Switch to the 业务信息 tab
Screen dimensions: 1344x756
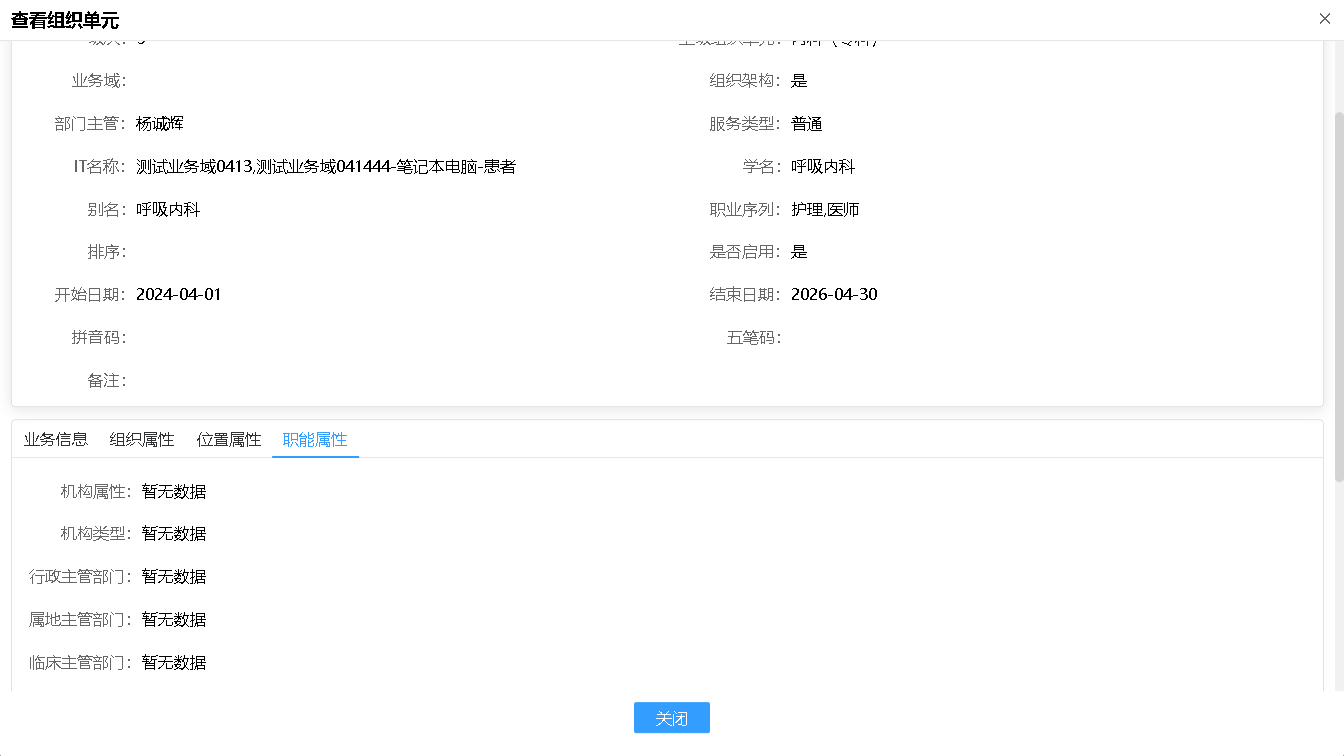click(54, 438)
